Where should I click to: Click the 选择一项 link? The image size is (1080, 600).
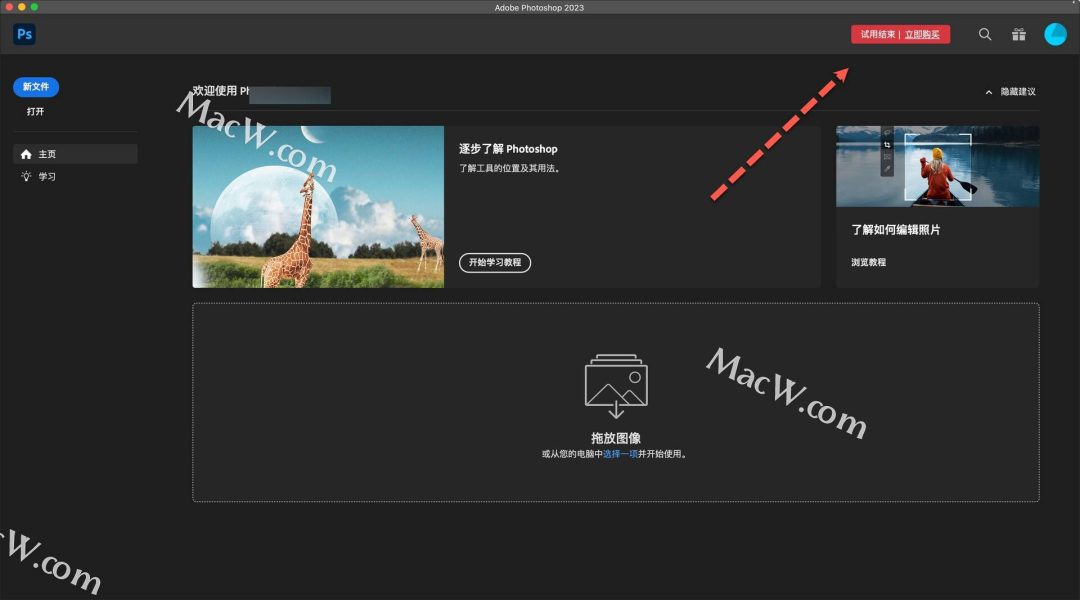pos(620,454)
